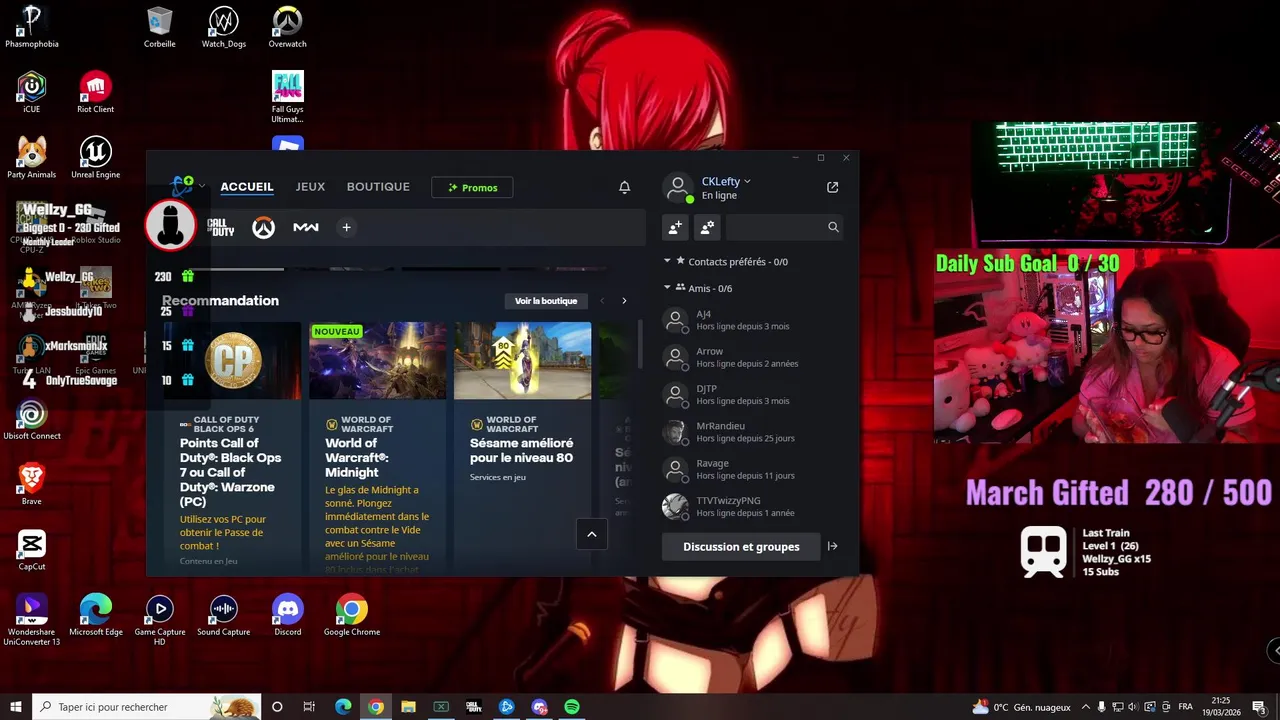Open the Google Chrome desktop shortcut
The height and width of the screenshot is (720, 1280).
352,615
